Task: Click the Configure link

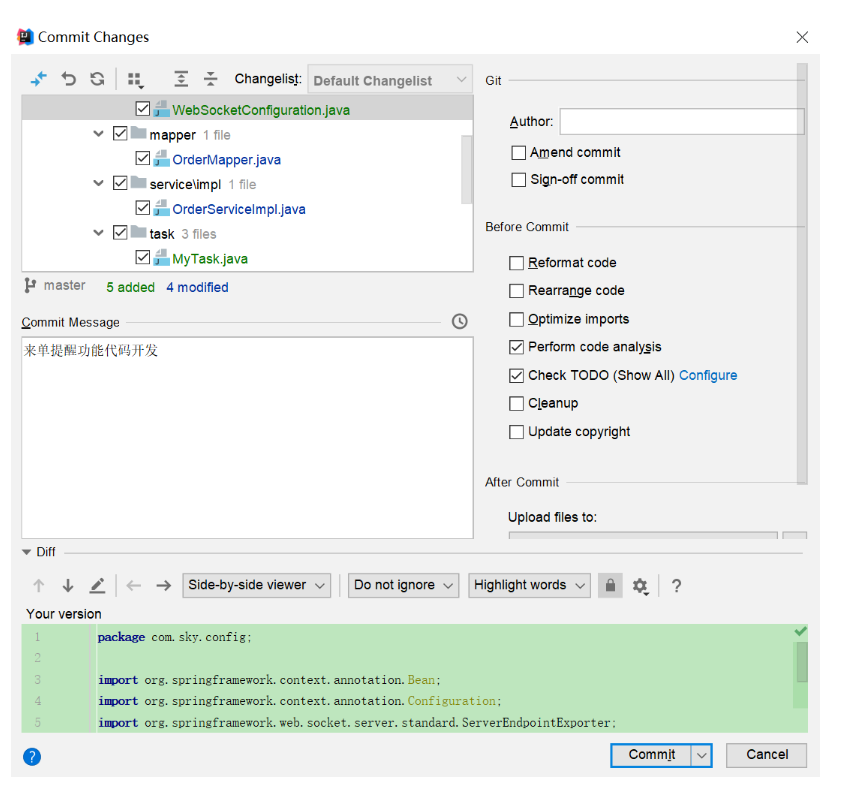Action: click(x=708, y=375)
